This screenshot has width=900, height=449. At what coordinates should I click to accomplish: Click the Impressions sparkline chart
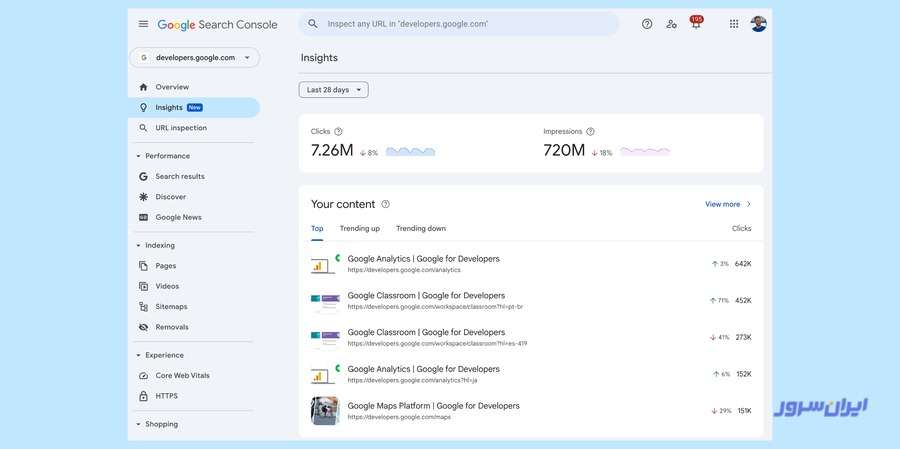pos(645,152)
